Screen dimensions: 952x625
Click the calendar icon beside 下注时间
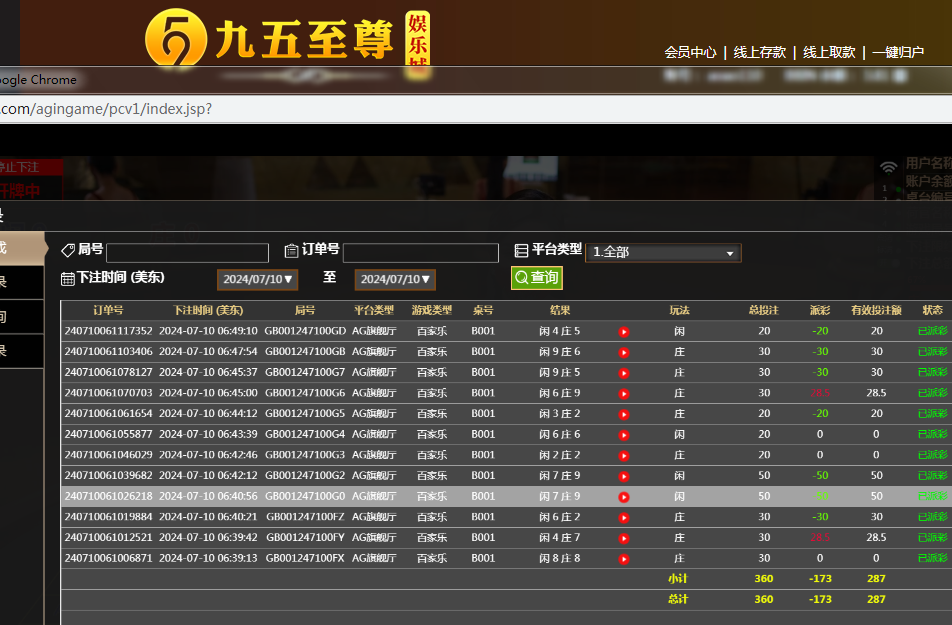(x=68, y=279)
